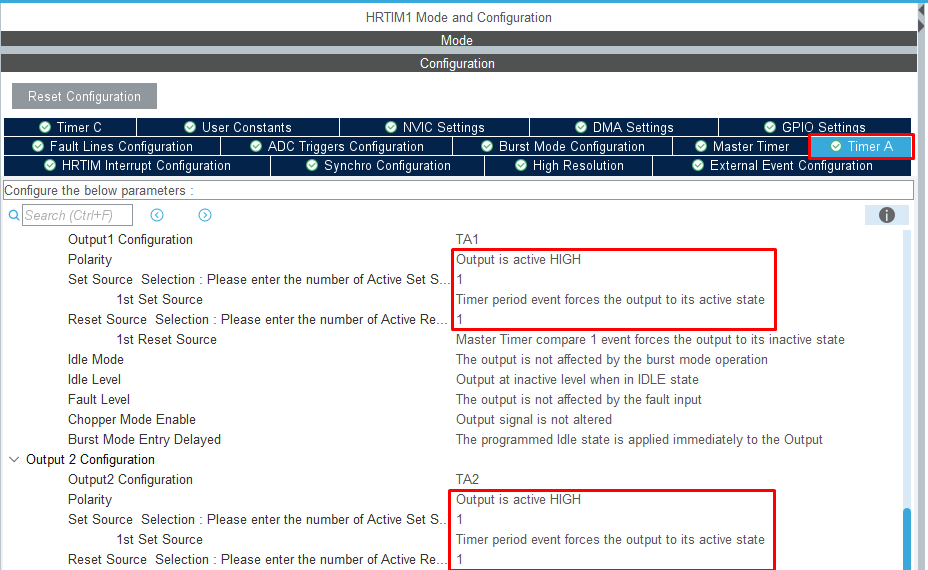Open Chopper Mode Enable value dropdown
The height and width of the screenshot is (570, 928).
pos(533,420)
